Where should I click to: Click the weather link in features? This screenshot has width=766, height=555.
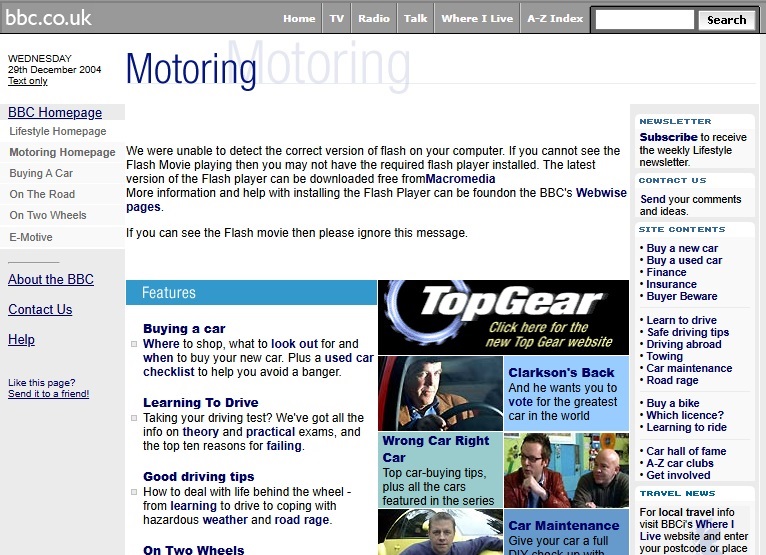pyautogui.click(x=225, y=520)
